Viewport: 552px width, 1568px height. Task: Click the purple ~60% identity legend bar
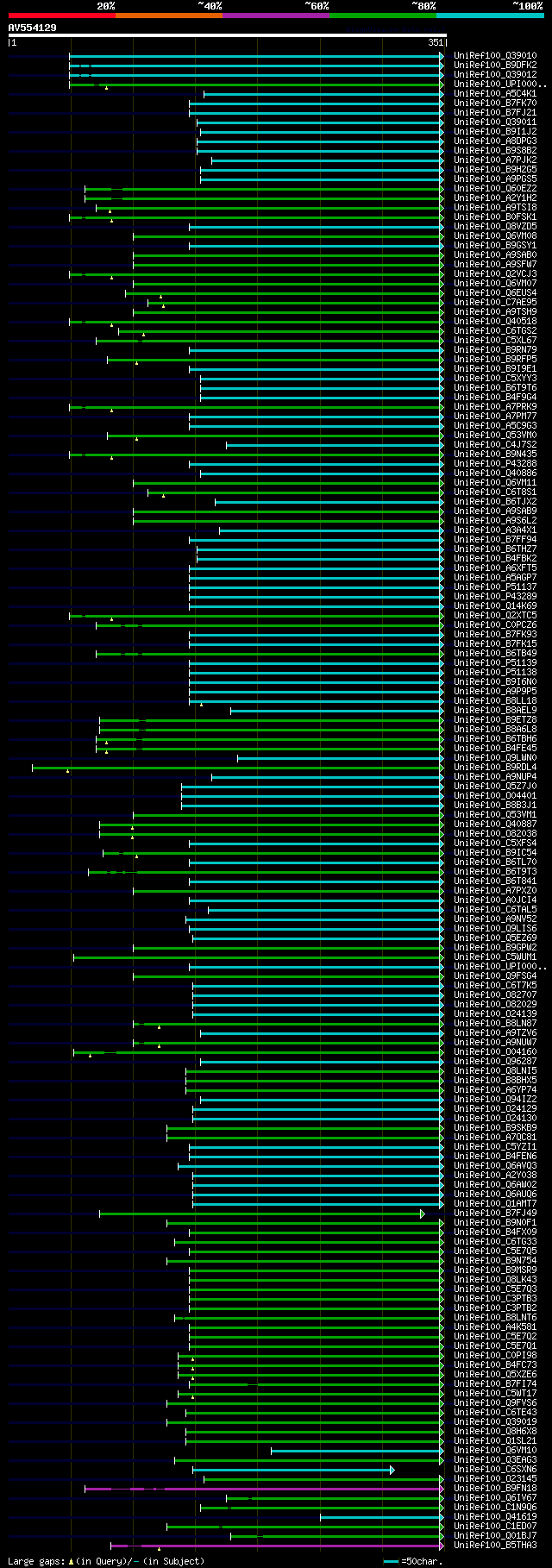(x=275, y=16)
